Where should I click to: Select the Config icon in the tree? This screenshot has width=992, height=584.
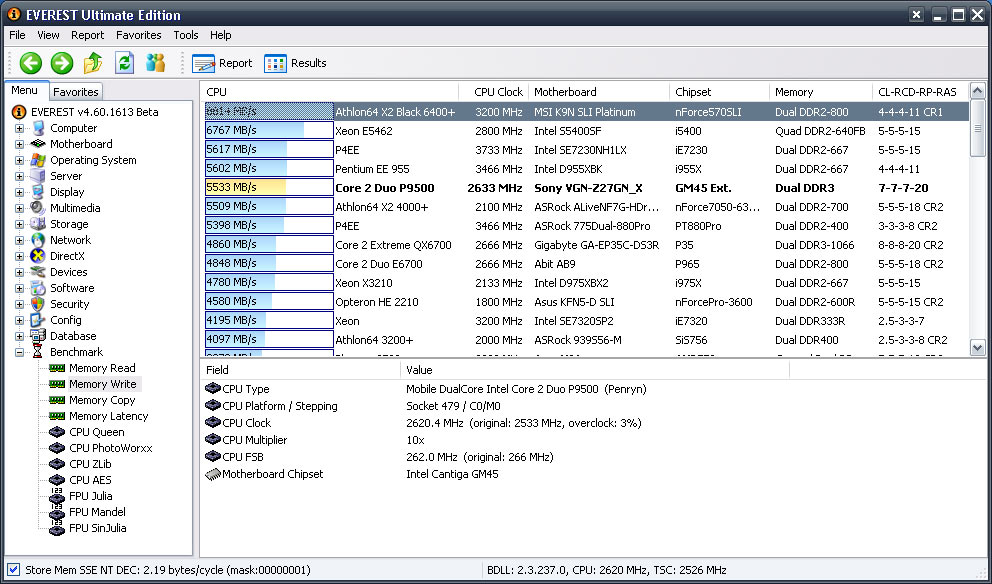38,320
